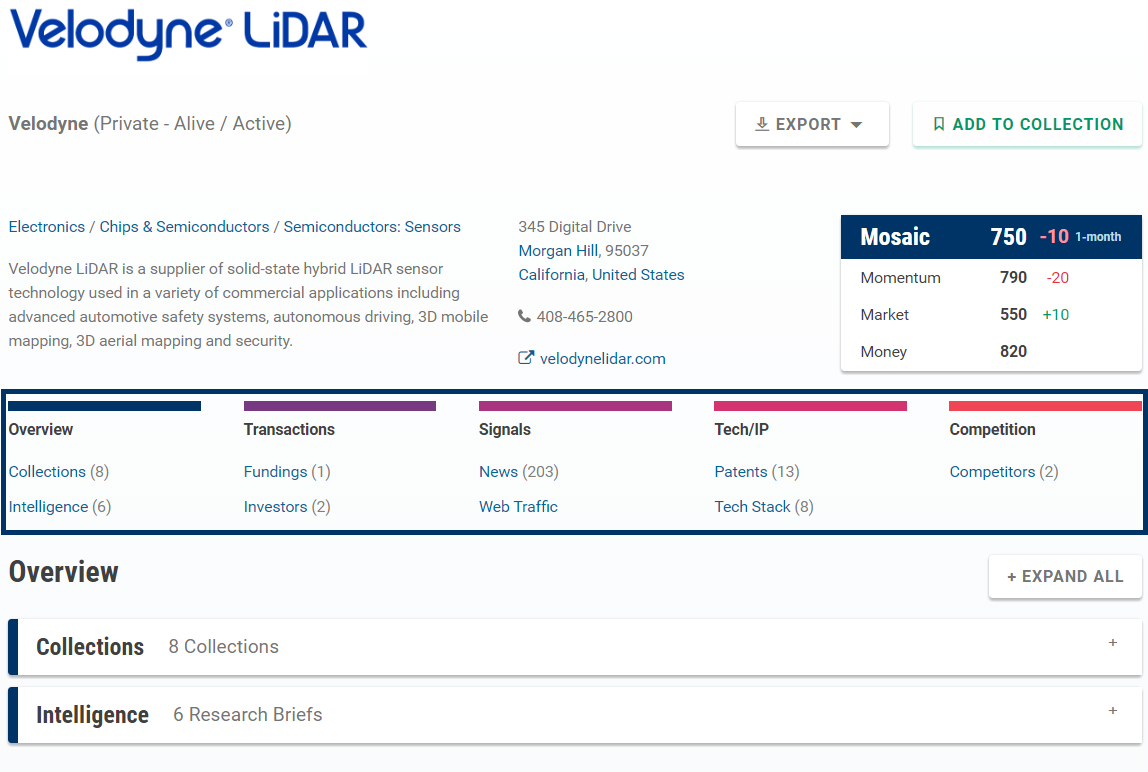Select the Market +10 change value
This screenshot has height=772, width=1148.
[1056, 315]
